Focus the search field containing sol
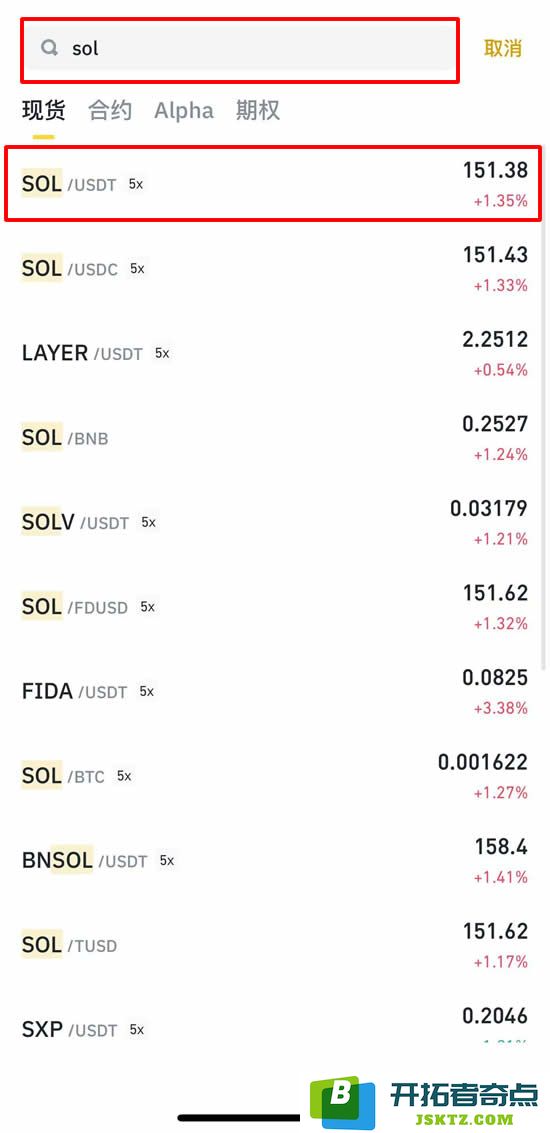The width and height of the screenshot is (550, 1133). click(239, 49)
